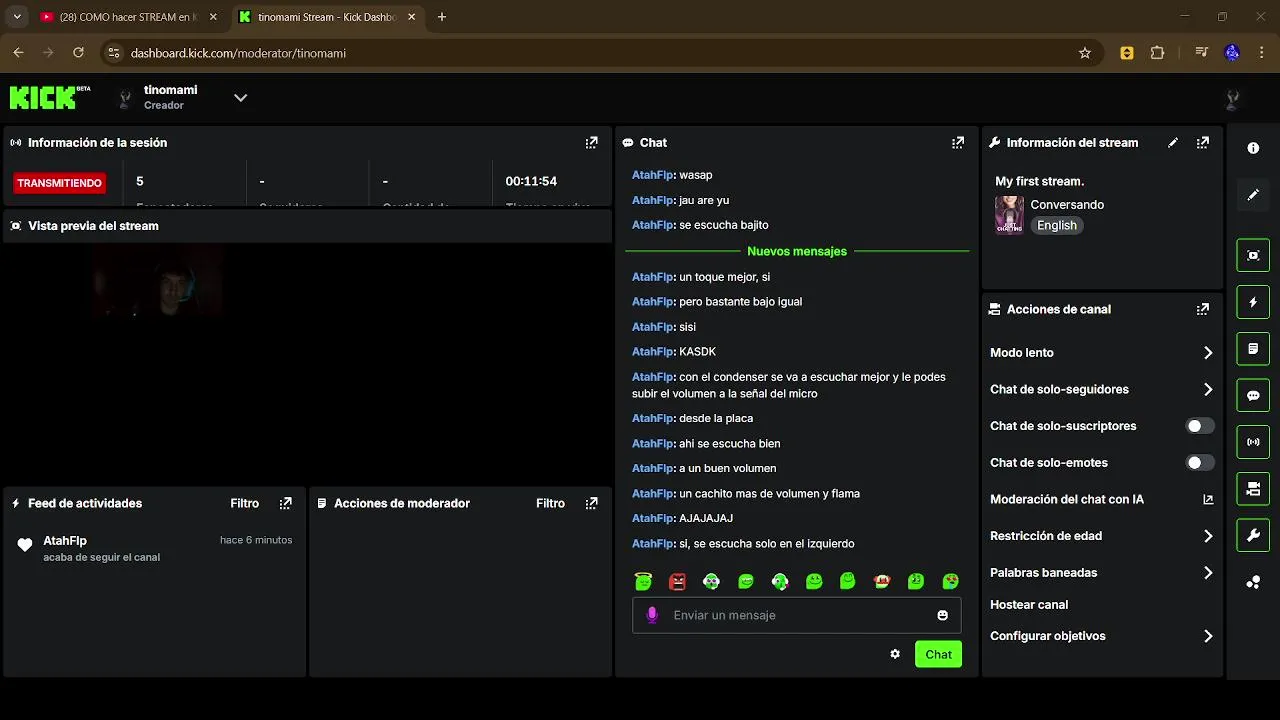This screenshot has height=720, width=1280.
Task: Click the Conversando category label
Action: tap(1067, 205)
